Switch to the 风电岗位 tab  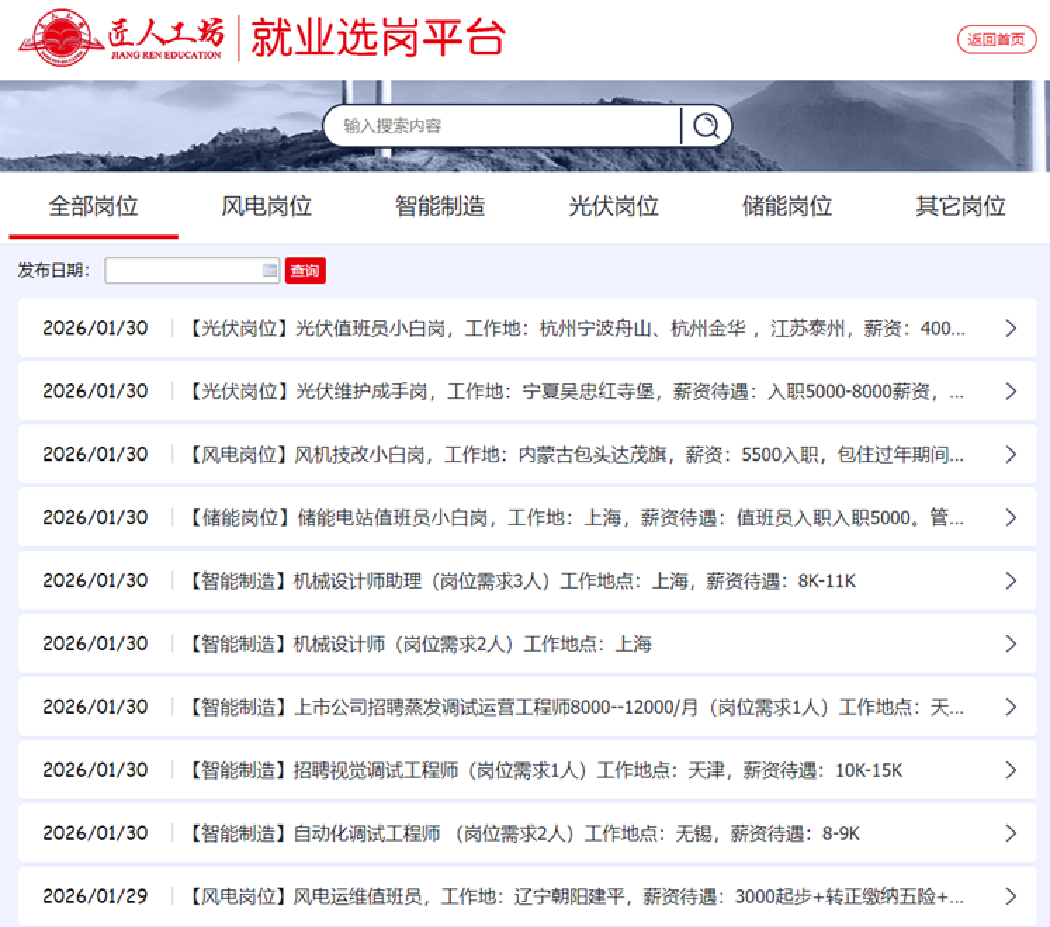pos(266,207)
